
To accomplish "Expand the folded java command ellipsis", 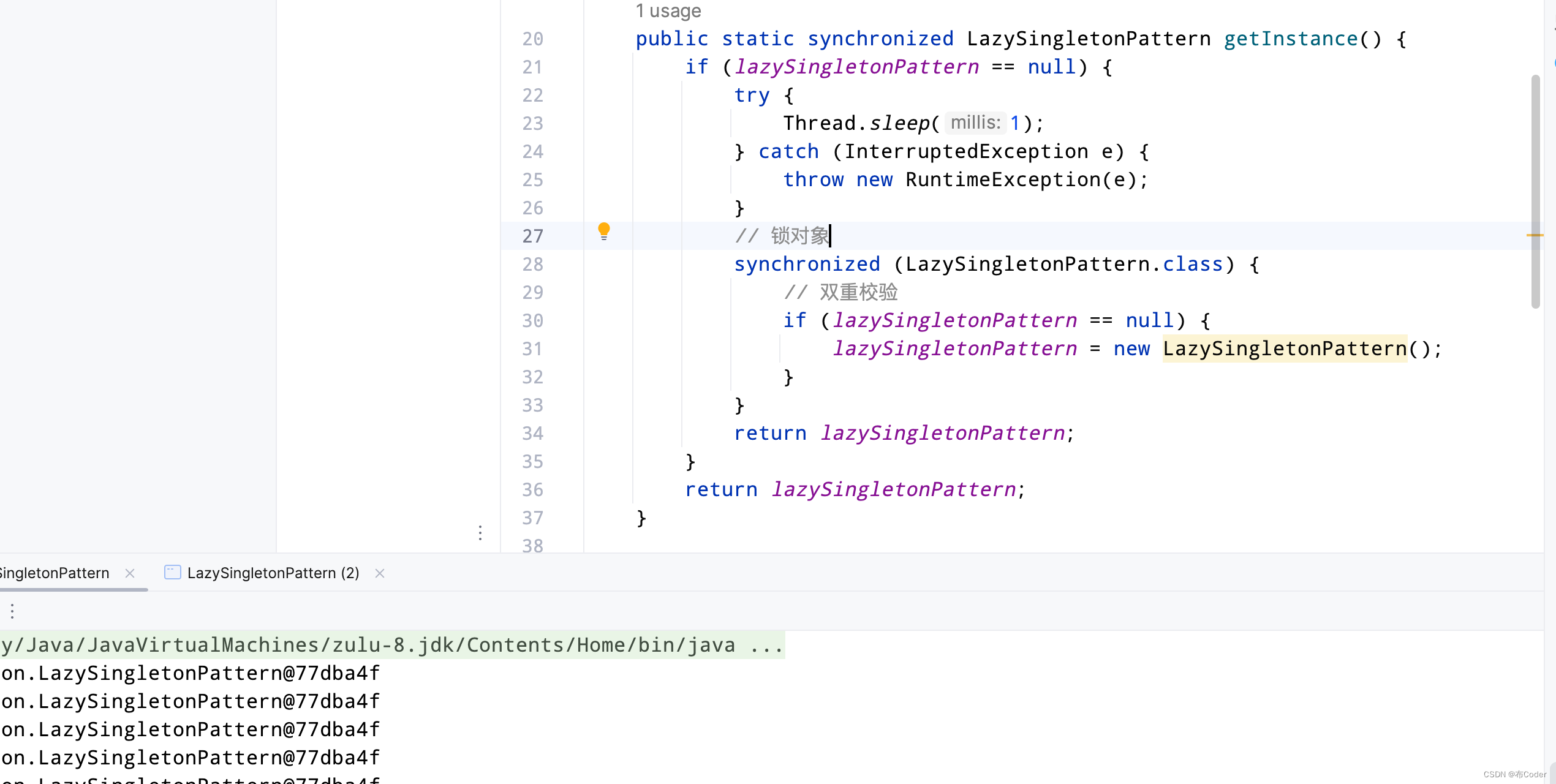I will 767,645.
